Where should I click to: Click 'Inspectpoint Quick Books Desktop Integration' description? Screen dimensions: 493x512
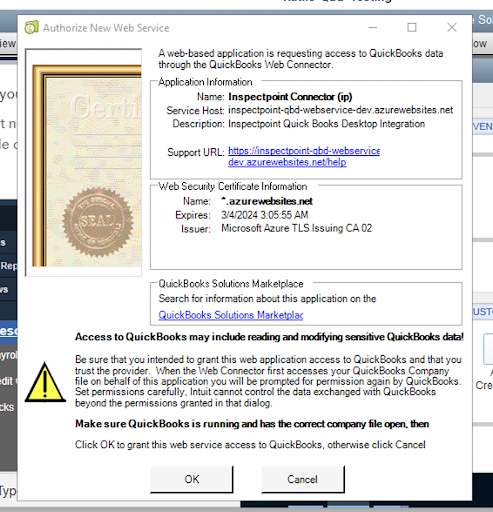click(x=326, y=124)
